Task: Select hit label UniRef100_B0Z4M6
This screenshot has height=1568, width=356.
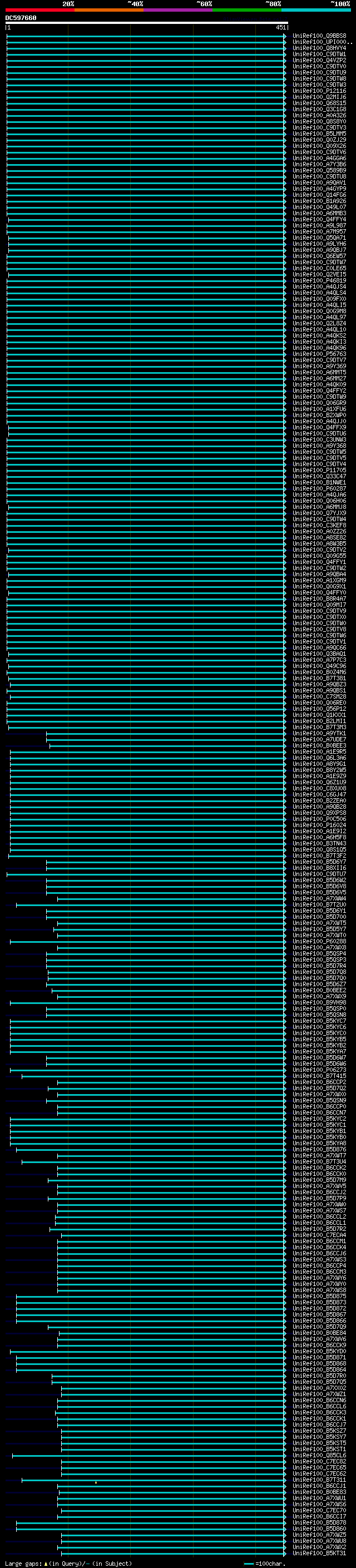Action: 319,672
